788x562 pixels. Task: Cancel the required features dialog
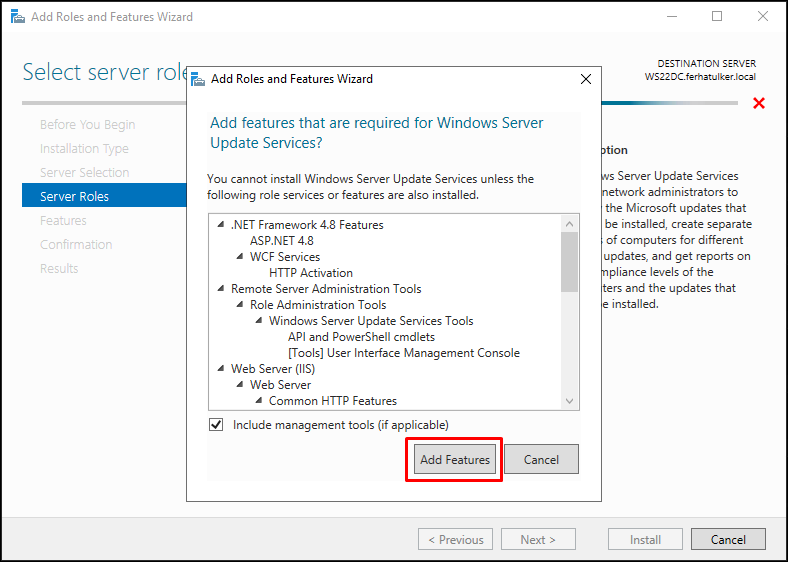(x=541, y=459)
